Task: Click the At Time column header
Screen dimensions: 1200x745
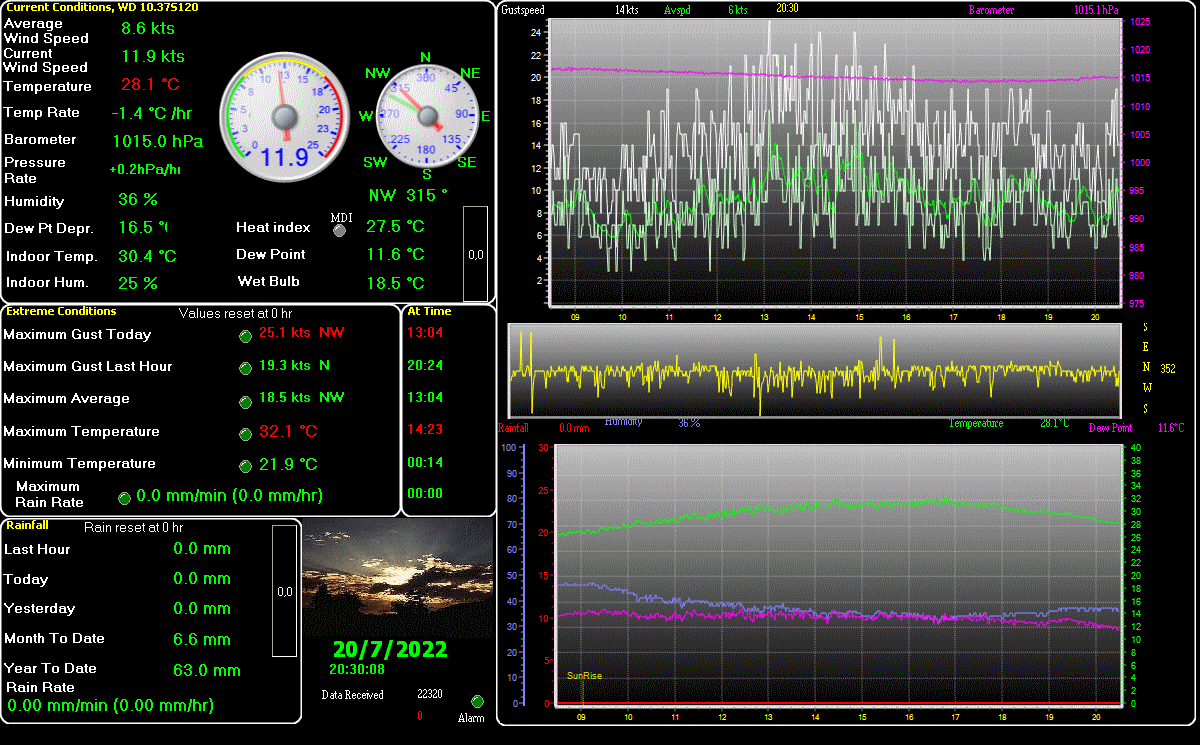Action: click(428, 311)
